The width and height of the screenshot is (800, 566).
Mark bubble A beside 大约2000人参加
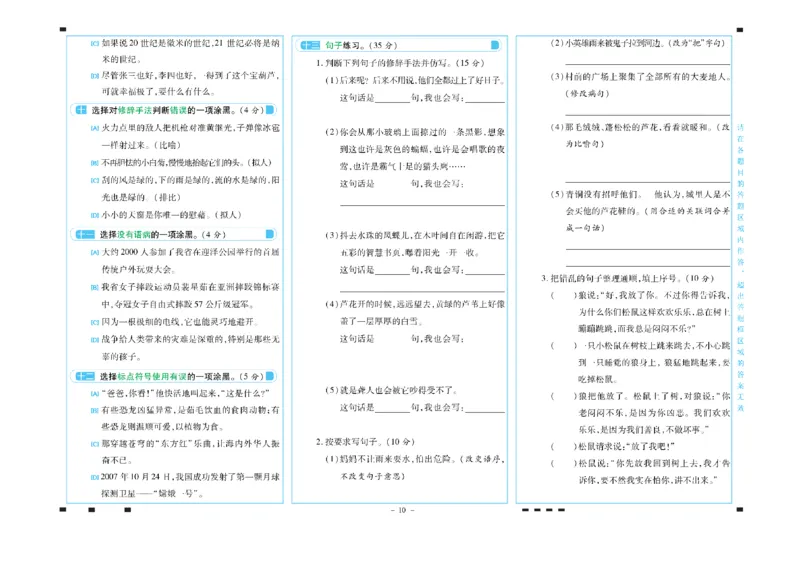coord(94,253)
